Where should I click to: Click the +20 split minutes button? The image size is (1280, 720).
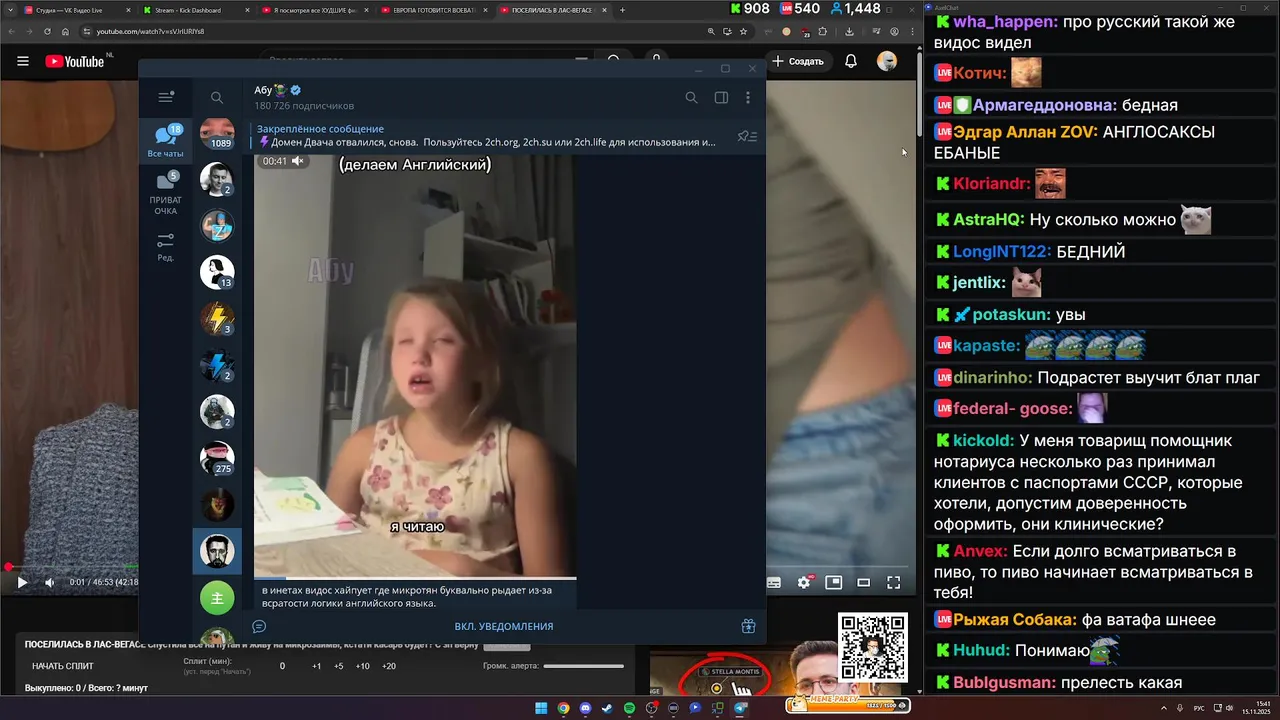click(x=389, y=666)
